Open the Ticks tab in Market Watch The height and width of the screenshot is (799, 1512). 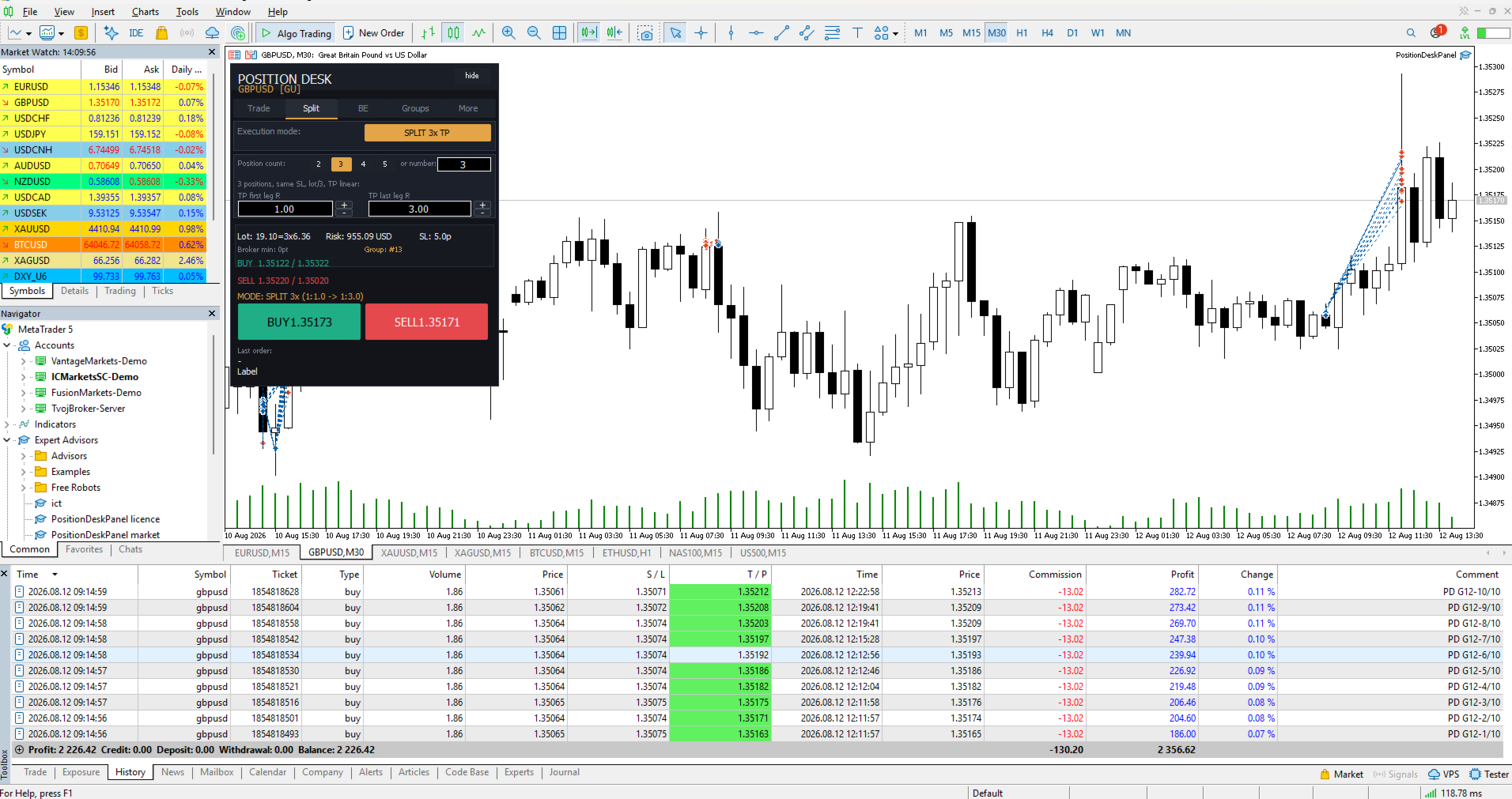click(162, 291)
